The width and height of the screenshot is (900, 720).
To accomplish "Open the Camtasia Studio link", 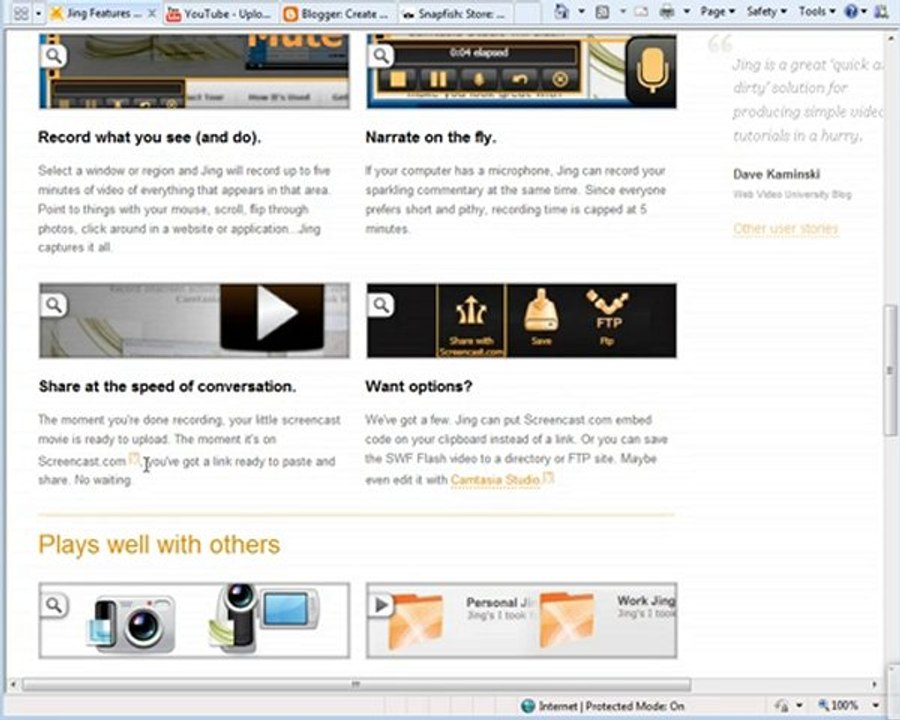I will point(495,479).
